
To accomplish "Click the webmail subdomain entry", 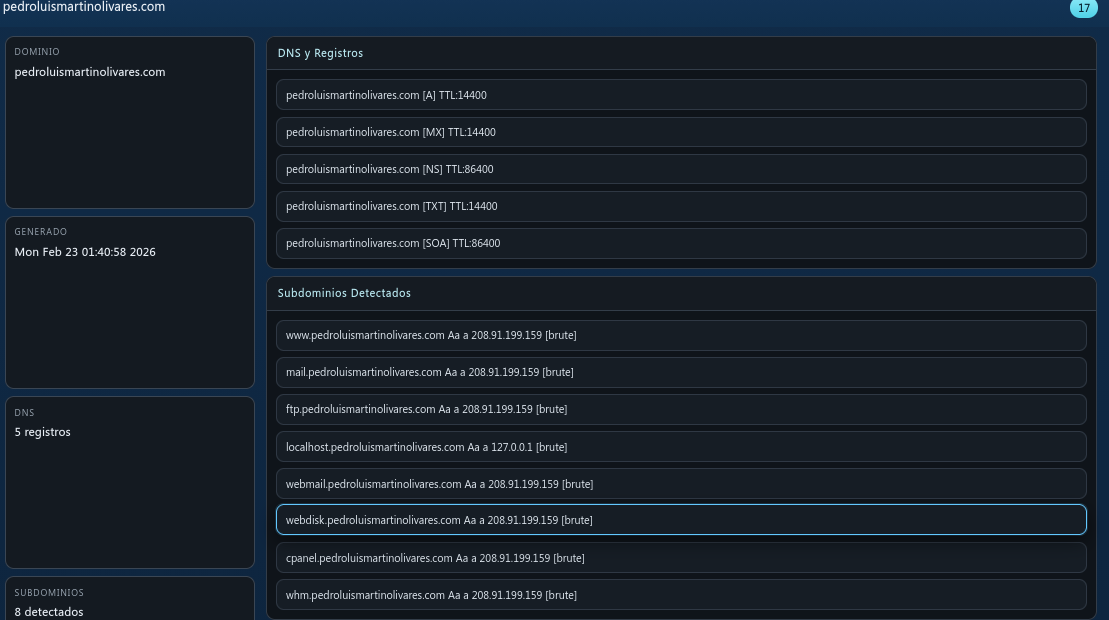I will [681, 483].
